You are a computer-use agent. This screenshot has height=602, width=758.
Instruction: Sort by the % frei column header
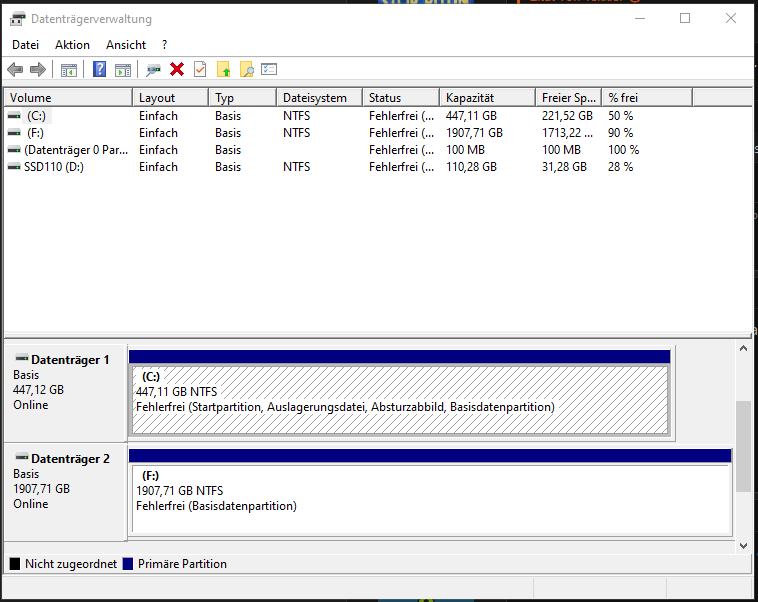[647, 98]
